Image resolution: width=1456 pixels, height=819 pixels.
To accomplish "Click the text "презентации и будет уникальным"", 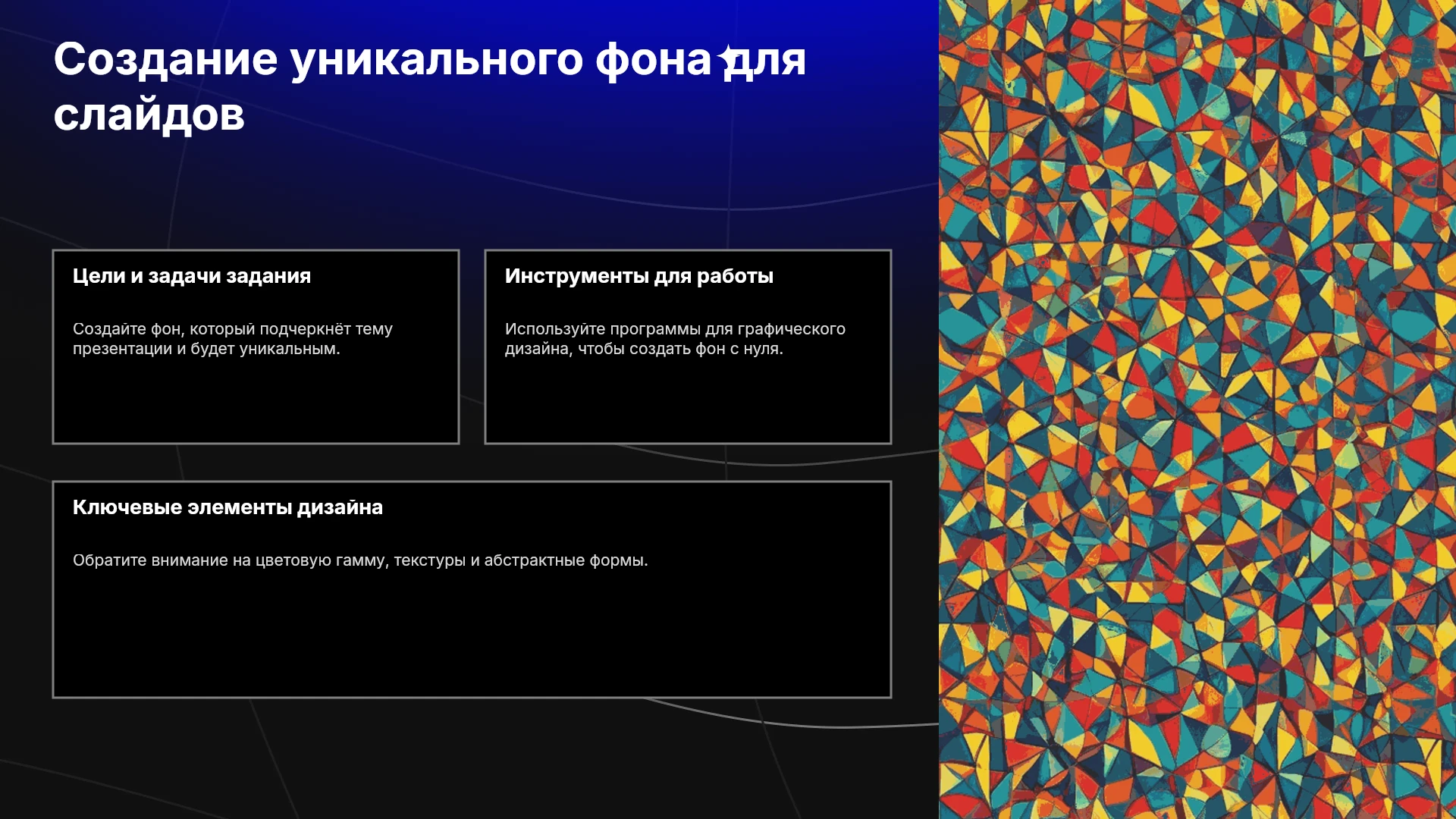I will coord(204,349).
